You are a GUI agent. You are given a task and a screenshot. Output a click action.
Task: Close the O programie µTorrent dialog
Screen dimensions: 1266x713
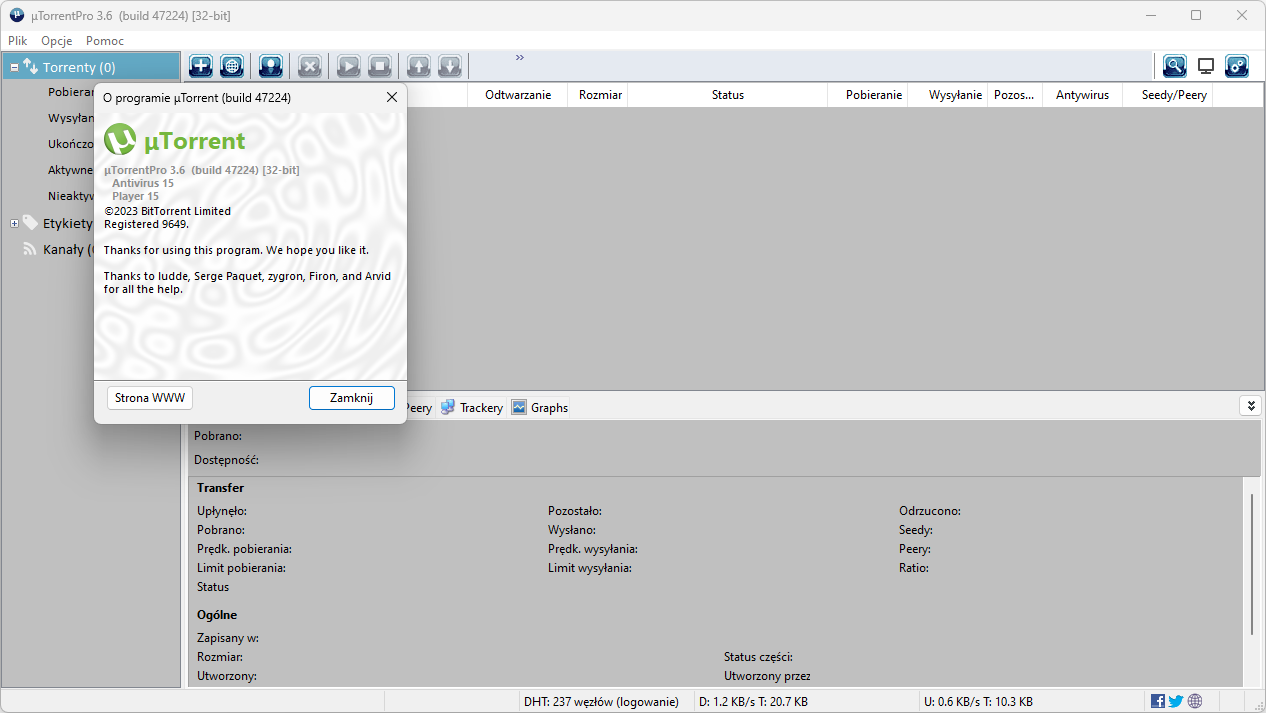(392, 98)
